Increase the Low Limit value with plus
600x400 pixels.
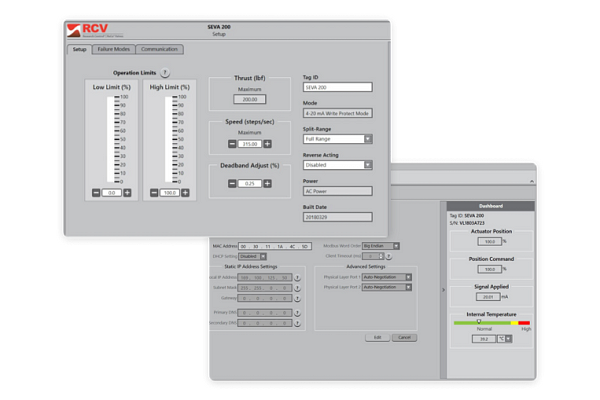pyautogui.click(x=127, y=193)
